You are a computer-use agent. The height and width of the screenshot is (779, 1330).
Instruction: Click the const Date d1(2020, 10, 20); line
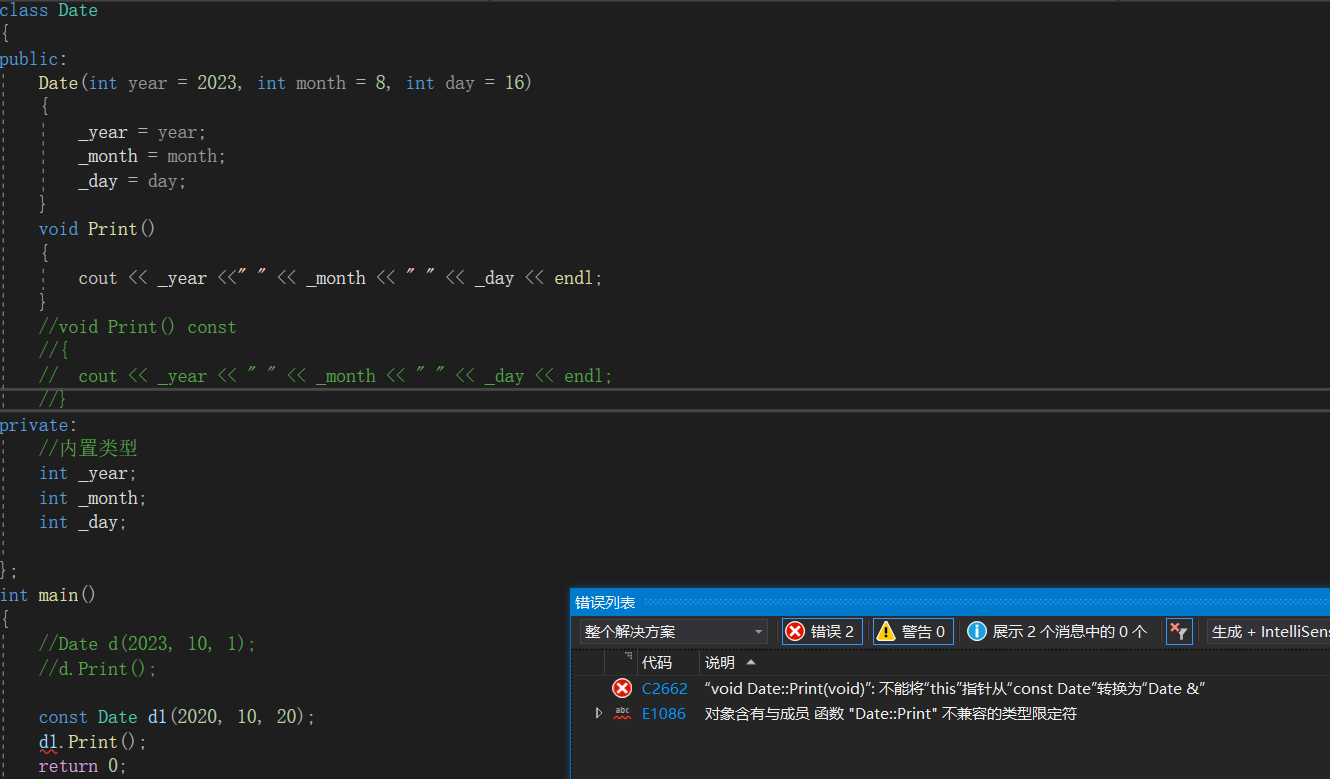(x=177, y=717)
